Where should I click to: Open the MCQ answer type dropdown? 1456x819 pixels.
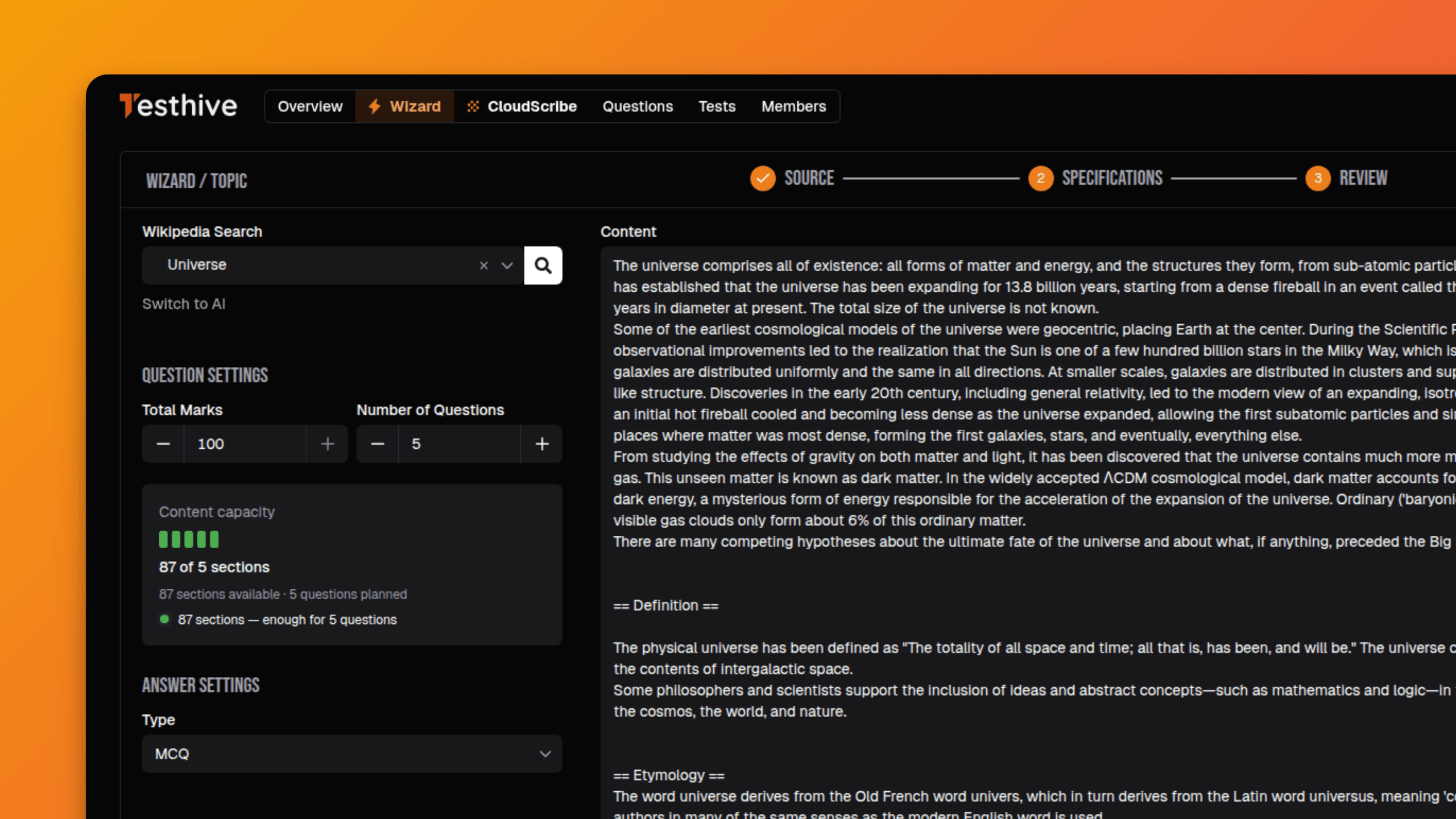(x=352, y=754)
